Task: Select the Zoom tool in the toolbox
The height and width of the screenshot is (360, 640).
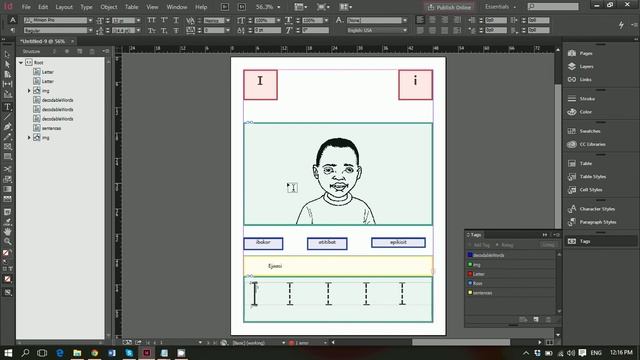Action: pos(7,242)
